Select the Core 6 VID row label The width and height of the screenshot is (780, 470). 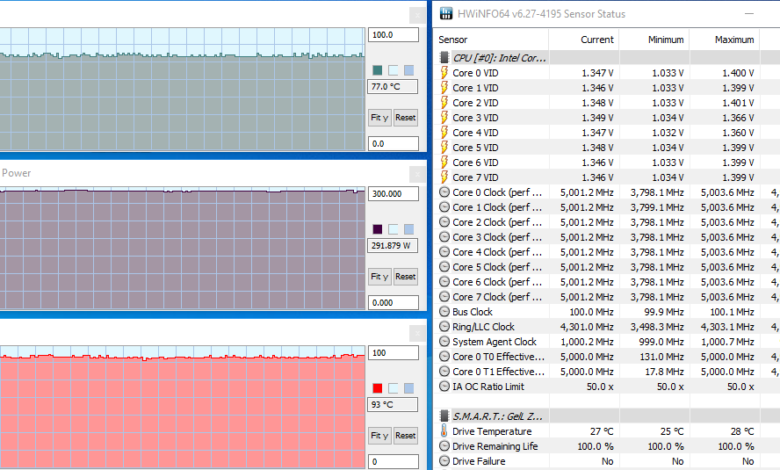point(475,162)
